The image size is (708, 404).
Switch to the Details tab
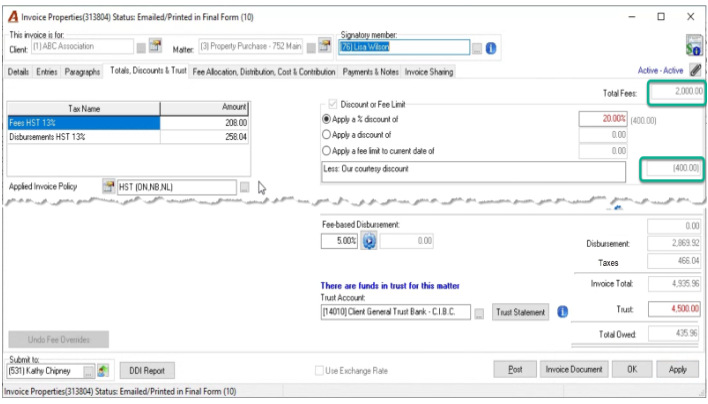(x=18, y=72)
